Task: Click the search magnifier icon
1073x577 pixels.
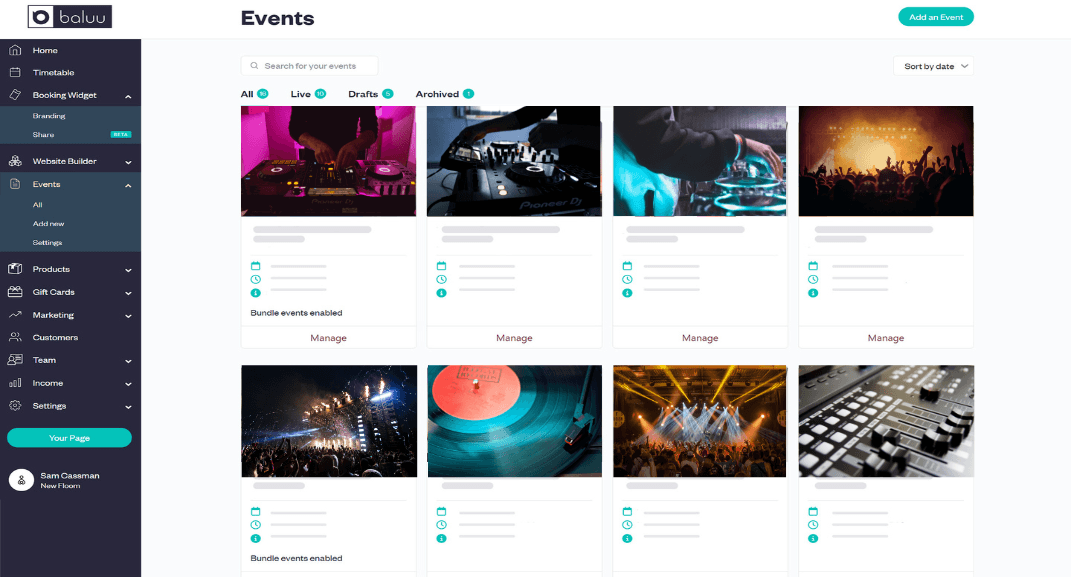Action: click(254, 66)
